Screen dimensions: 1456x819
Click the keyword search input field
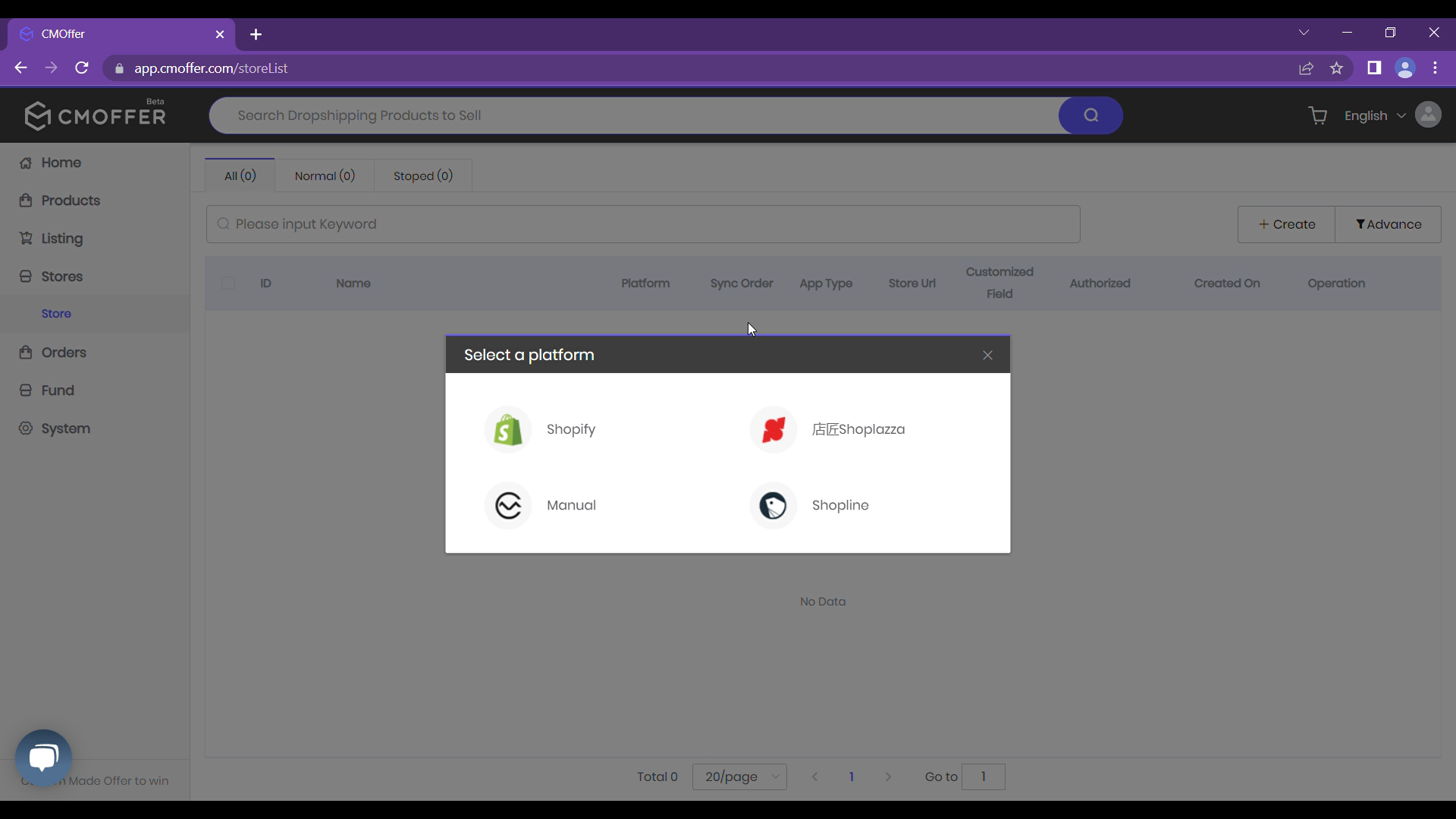pos(643,224)
